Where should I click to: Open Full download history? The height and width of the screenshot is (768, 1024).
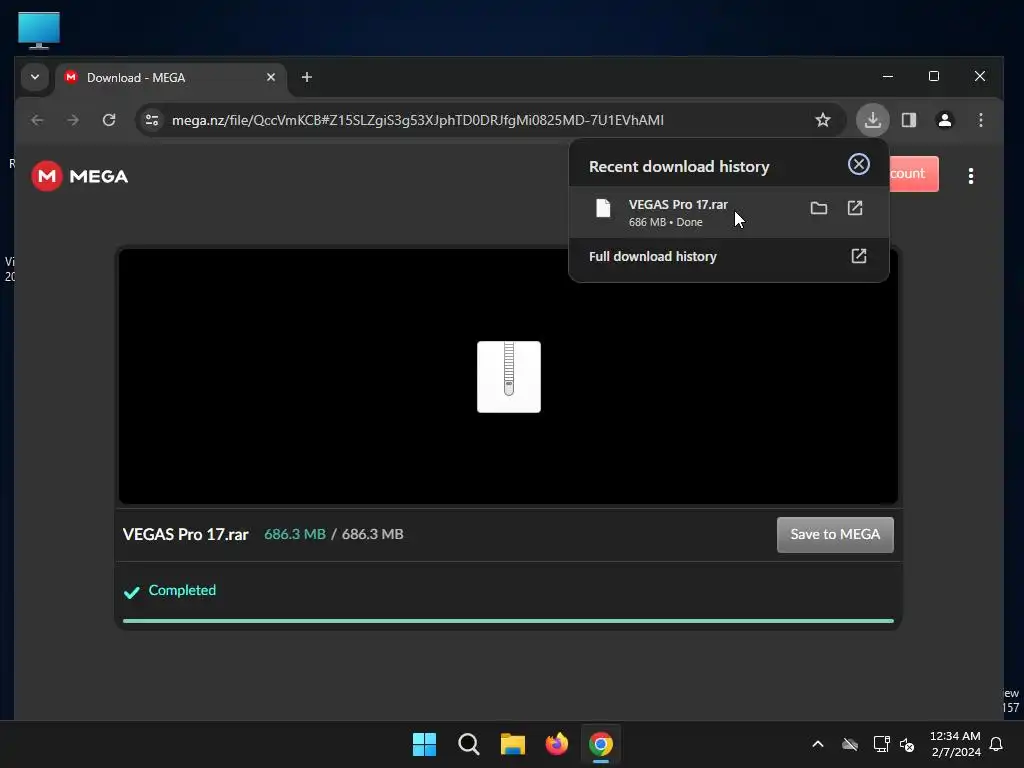pos(728,257)
